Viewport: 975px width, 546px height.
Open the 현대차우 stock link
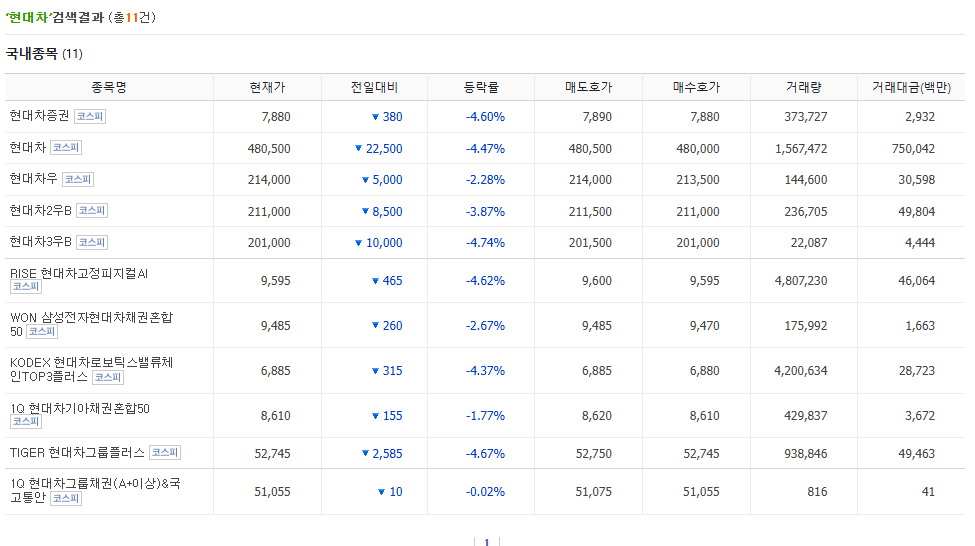point(33,179)
